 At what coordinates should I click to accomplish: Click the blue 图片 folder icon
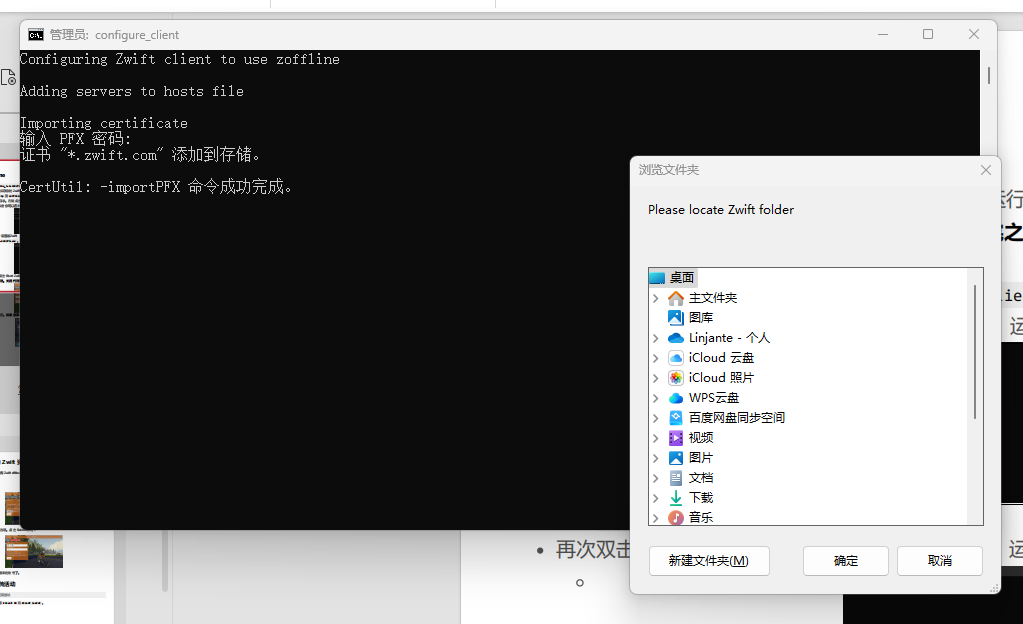click(x=676, y=458)
